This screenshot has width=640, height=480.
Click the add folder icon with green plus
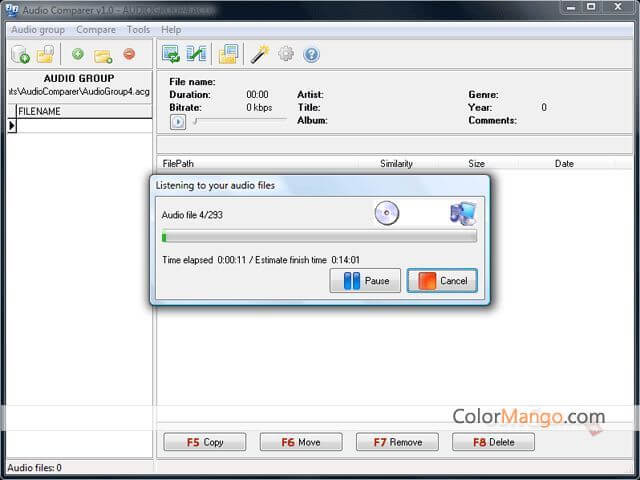tap(103, 56)
